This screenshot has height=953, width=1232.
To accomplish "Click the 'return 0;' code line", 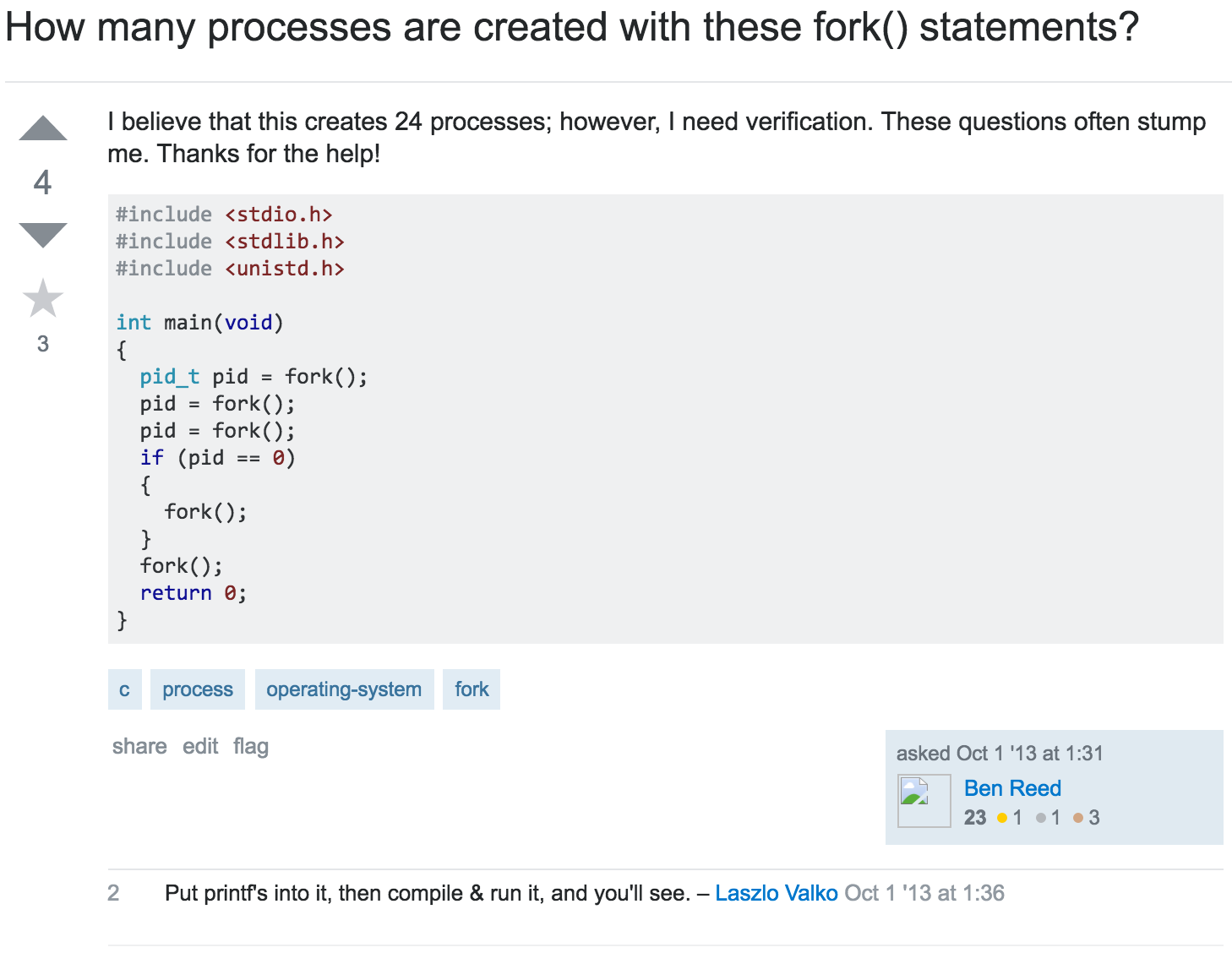I will 194,593.
